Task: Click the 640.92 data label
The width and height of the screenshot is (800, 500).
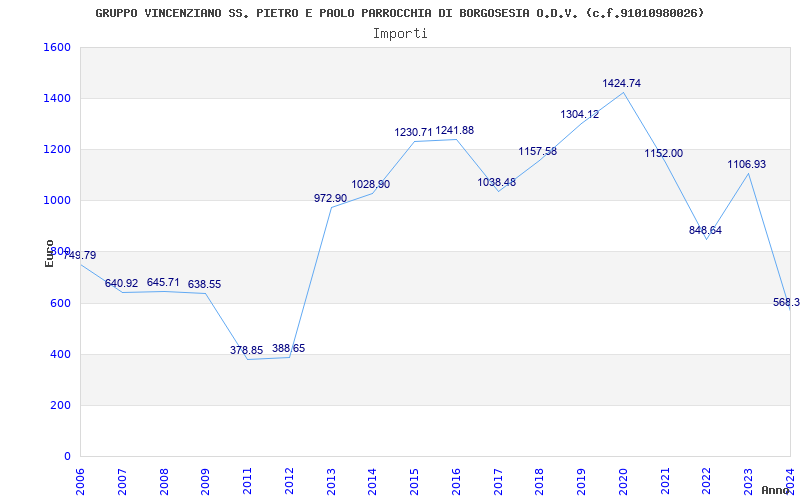Action: (121, 283)
